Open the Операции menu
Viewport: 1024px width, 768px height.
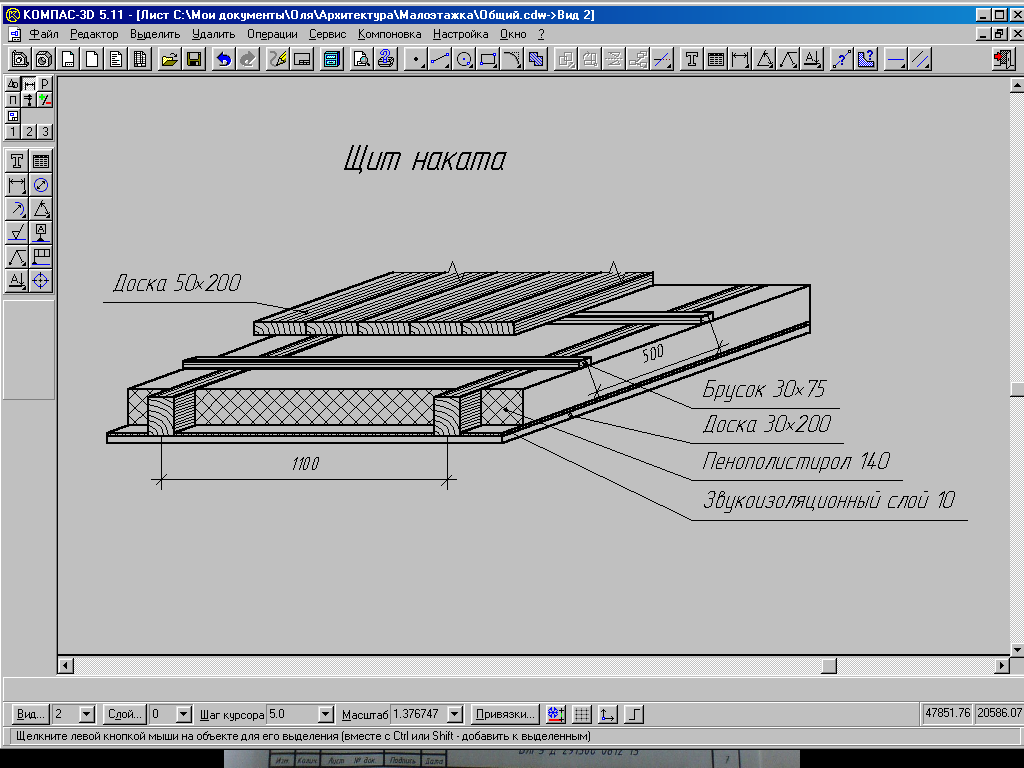pyautogui.click(x=272, y=33)
